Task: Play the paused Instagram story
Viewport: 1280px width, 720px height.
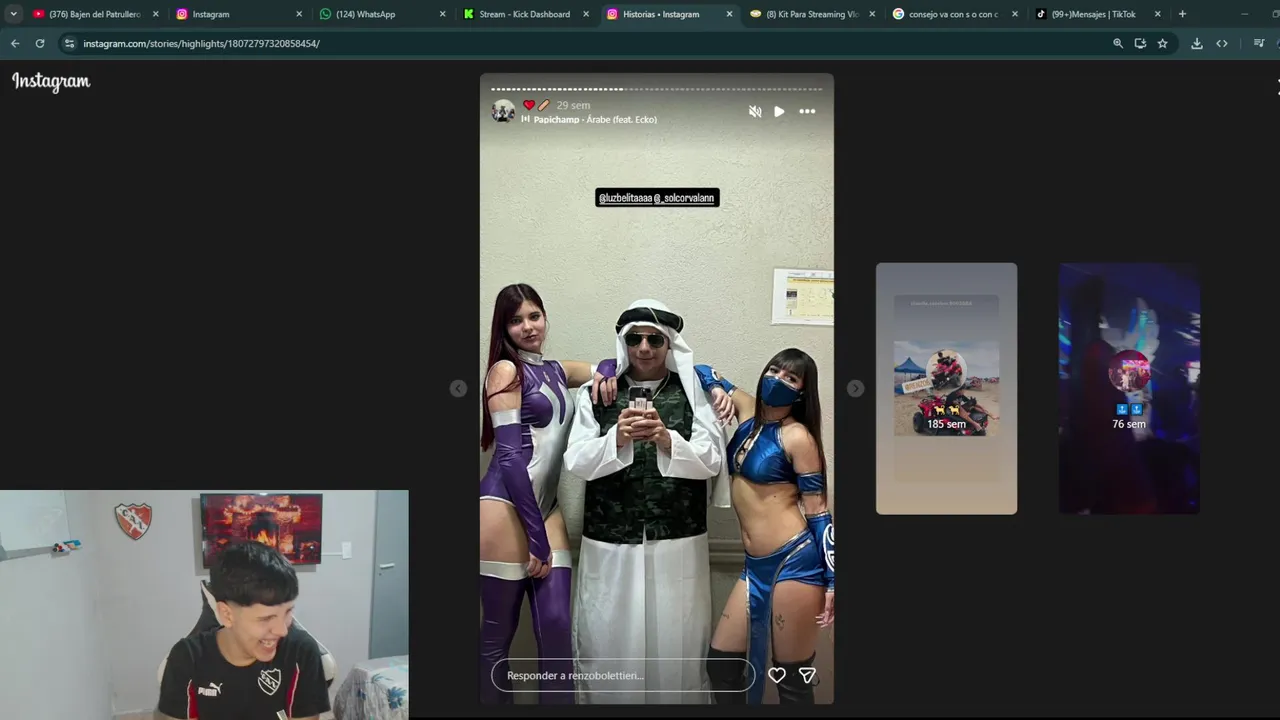Action: (x=779, y=111)
